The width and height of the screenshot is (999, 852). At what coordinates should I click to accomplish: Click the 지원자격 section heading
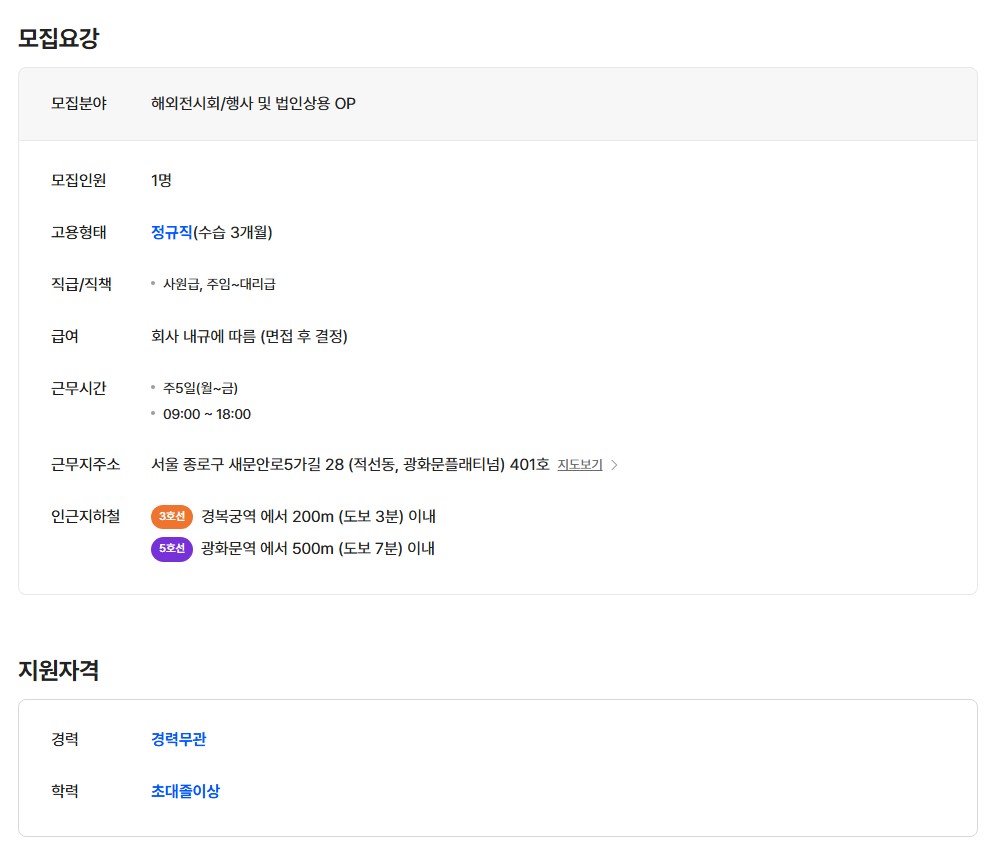[x=58, y=670]
